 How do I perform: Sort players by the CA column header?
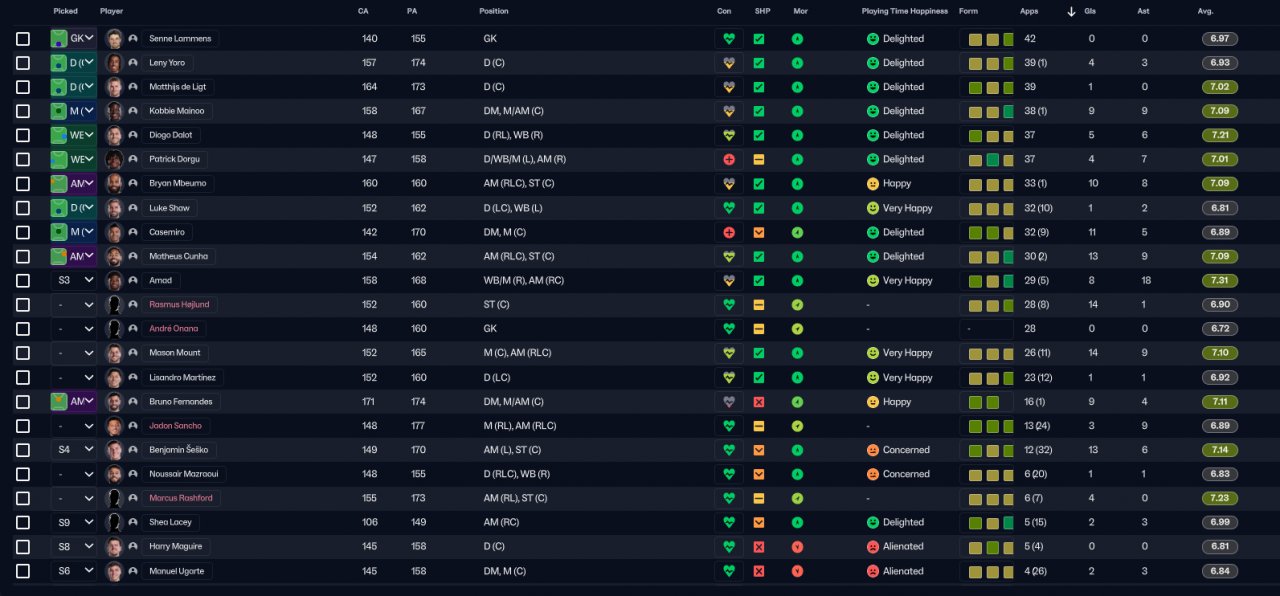coord(362,11)
